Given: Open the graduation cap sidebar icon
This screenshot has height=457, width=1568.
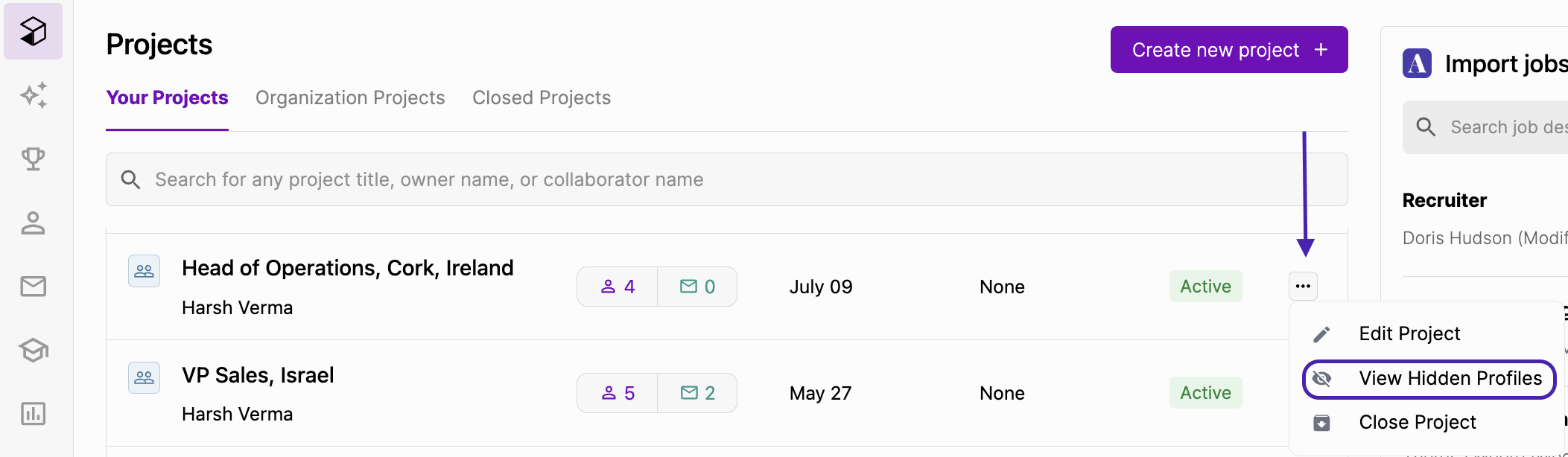Looking at the screenshot, I should [x=34, y=350].
